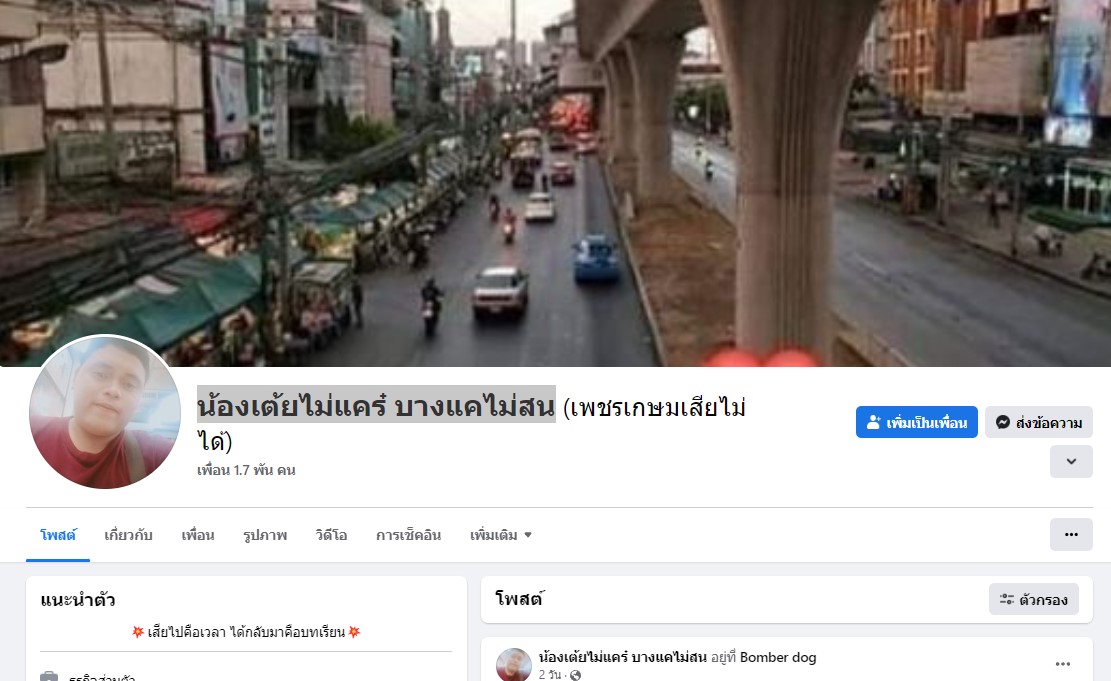Open the การเช็คอิน tab
The width and height of the screenshot is (1111, 681).
tap(408, 535)
